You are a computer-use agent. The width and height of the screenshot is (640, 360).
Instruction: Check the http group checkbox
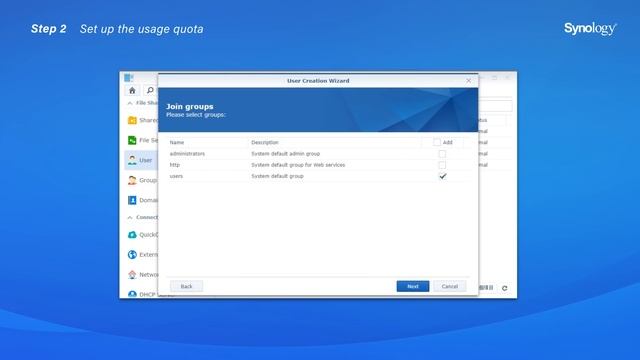coord(442,165)
